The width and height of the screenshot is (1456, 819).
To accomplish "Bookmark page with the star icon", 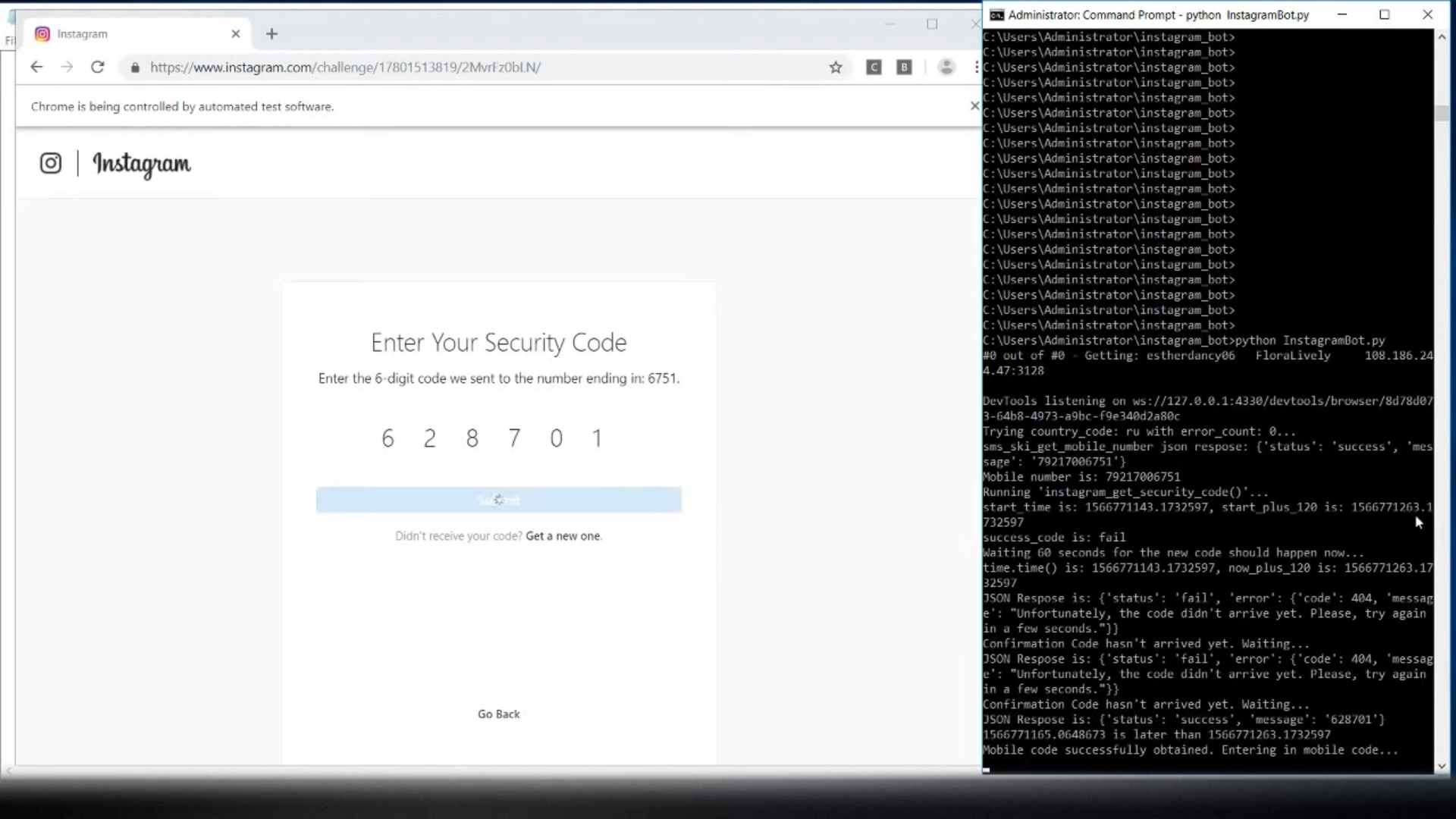I will pyautogui.click(x=836, y=67).
